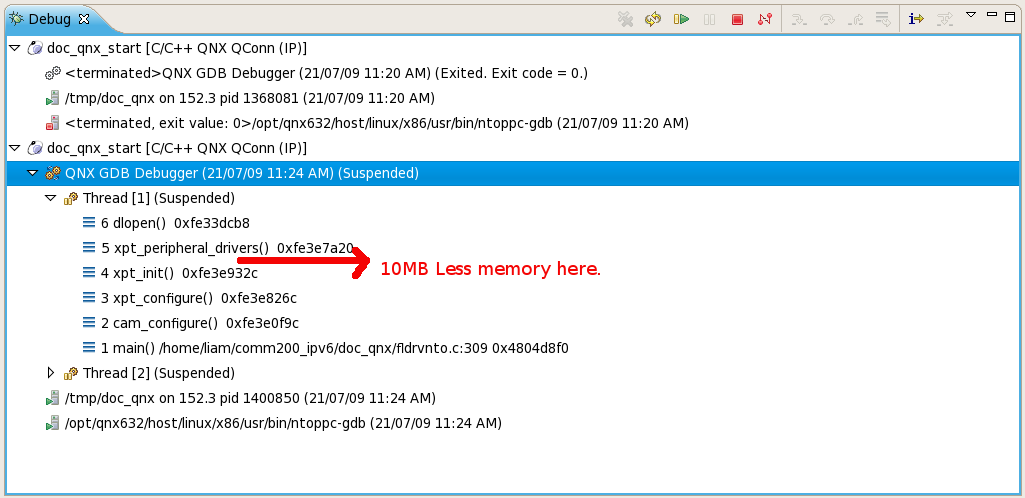The height and width of the screenshot is (498, 1025).
Task: Expand the Thread [2] (Suspended) node
Action: point(51,373)
